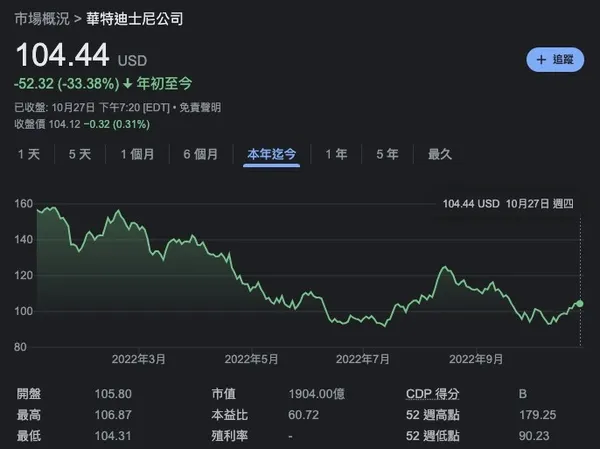The height and width of the screenshot is (449, 600).
Task: Click the CDP 得分 label
Action: coord(432,394)
